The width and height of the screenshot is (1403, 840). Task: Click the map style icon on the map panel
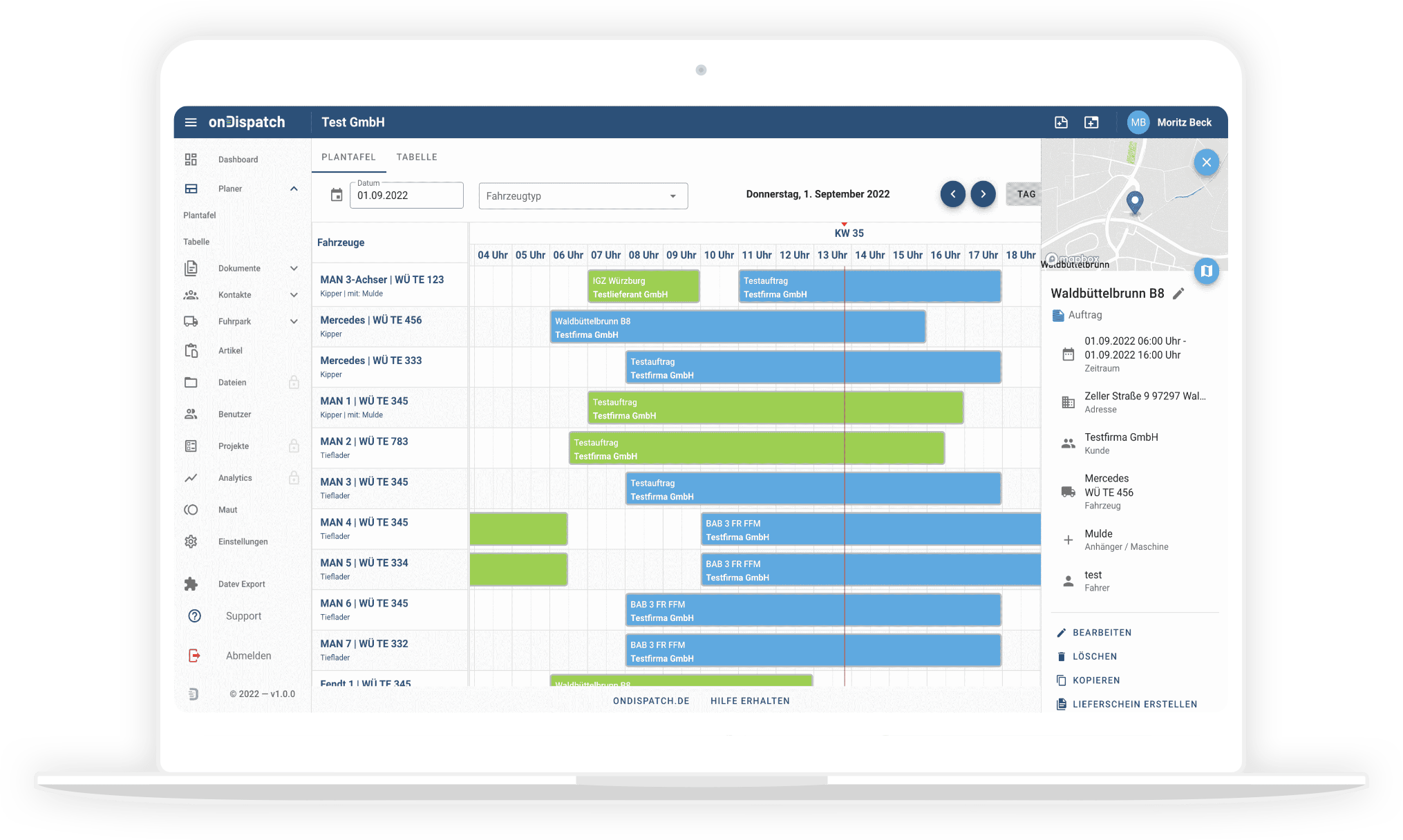[1207, 271]
